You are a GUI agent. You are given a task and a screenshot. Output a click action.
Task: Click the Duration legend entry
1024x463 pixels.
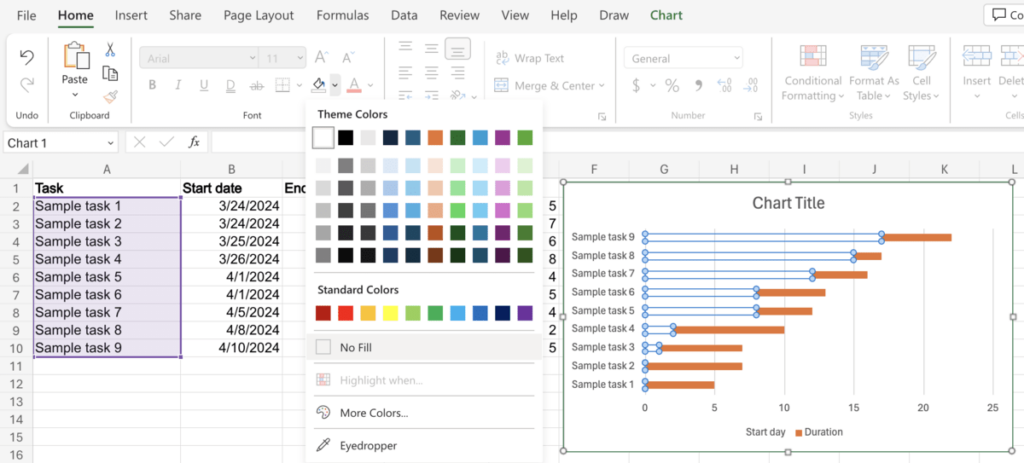(819, 432)
